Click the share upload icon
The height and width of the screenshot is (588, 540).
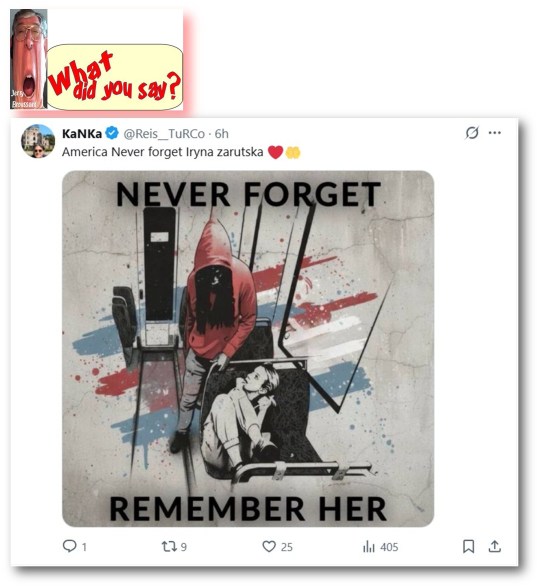pos(495,546)
